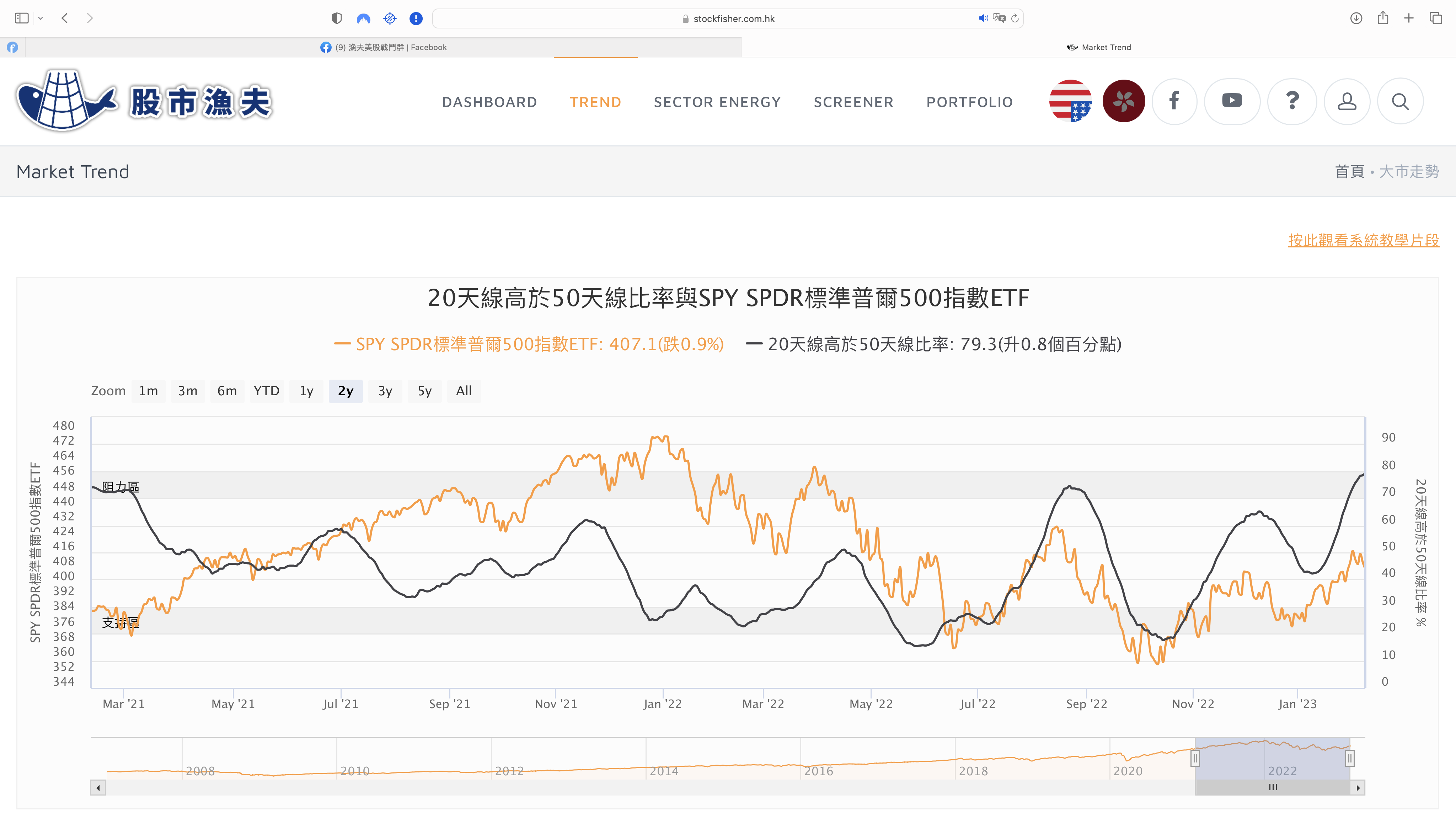Click the 首頁 breadcrumb link
1456x819 pixels.
coord(1349,171)
